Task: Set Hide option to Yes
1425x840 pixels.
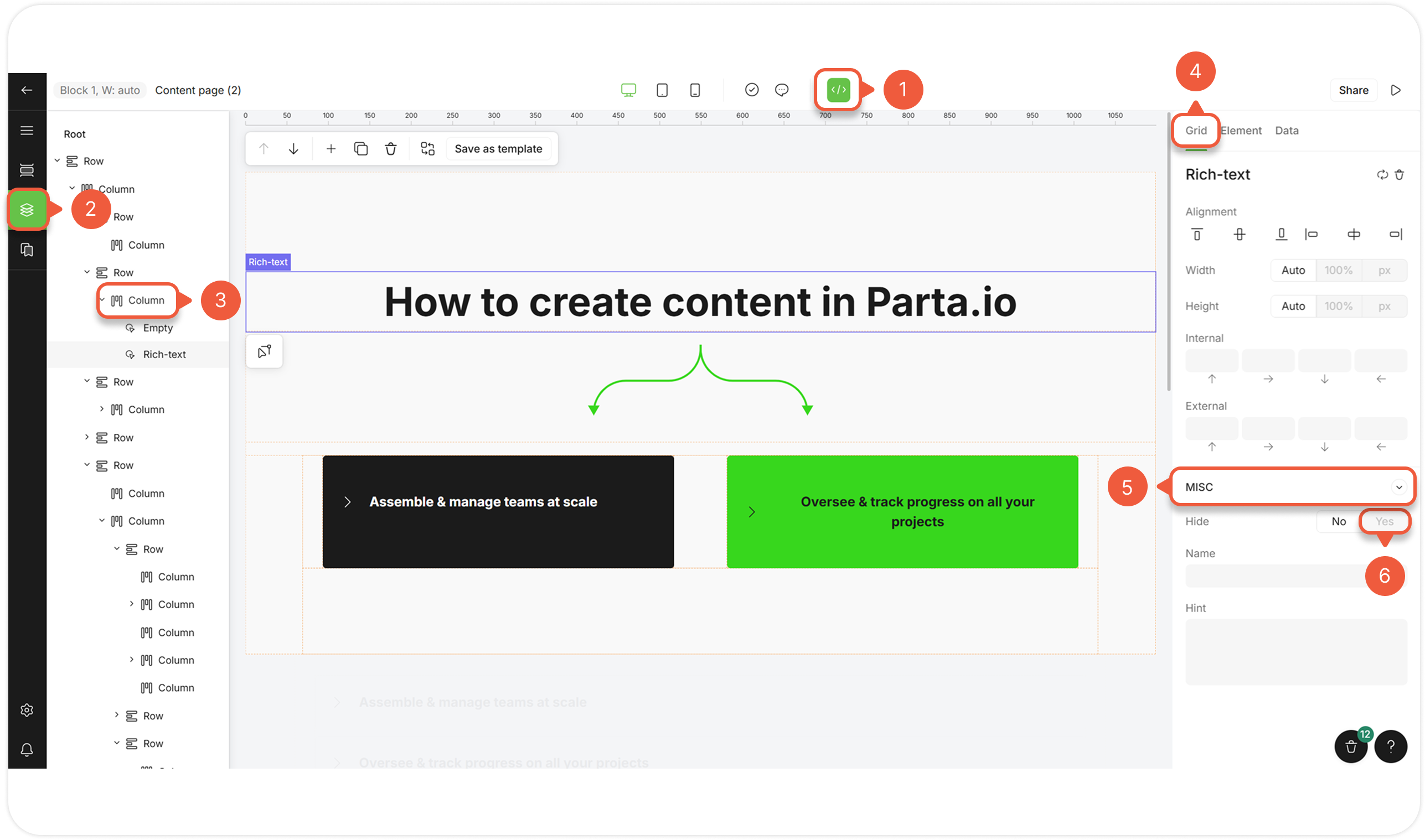Action: click(x=1384, y=521)
